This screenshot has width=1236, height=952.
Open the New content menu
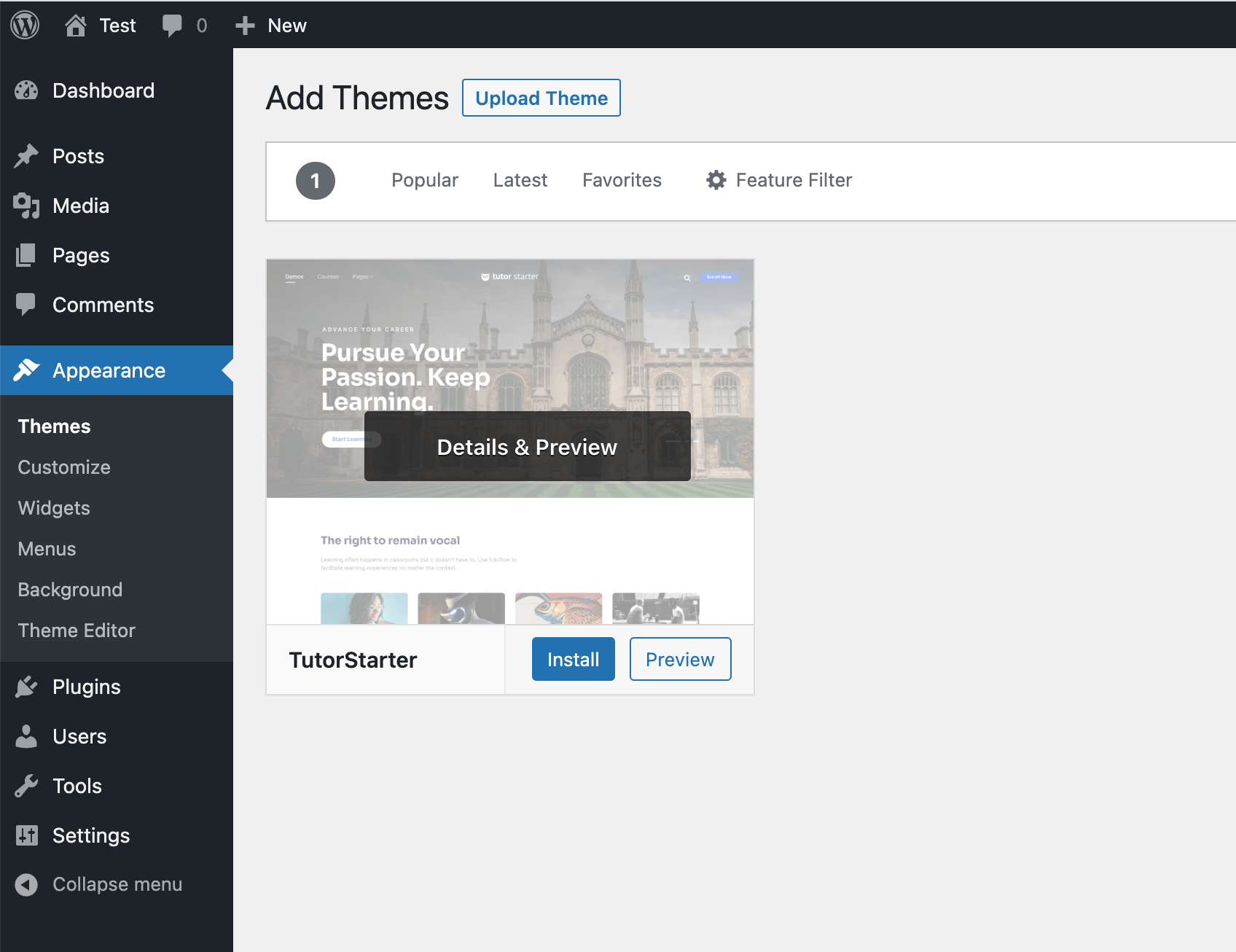(287, 26)
